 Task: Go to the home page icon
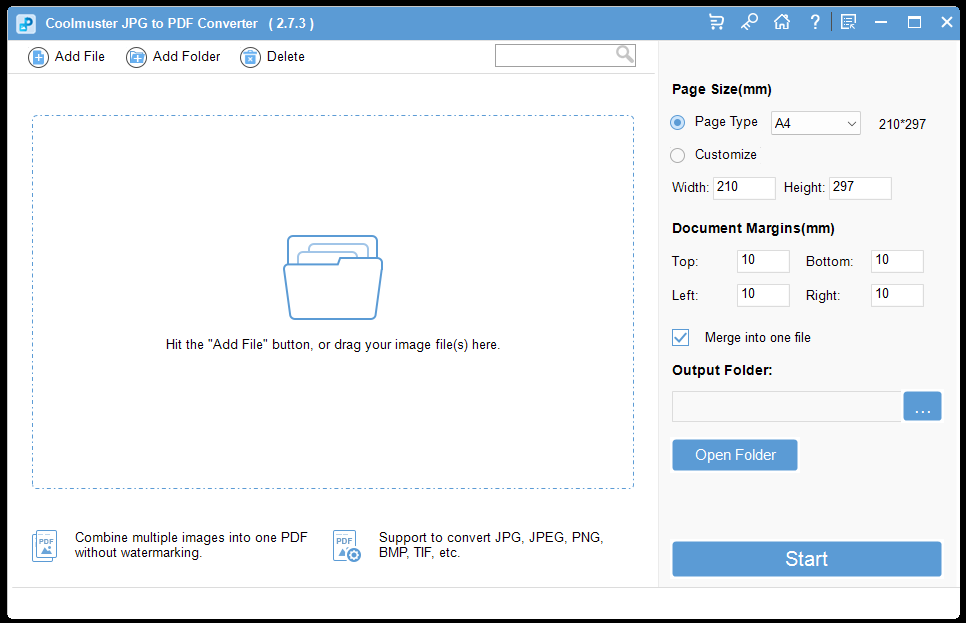(782, 22)
